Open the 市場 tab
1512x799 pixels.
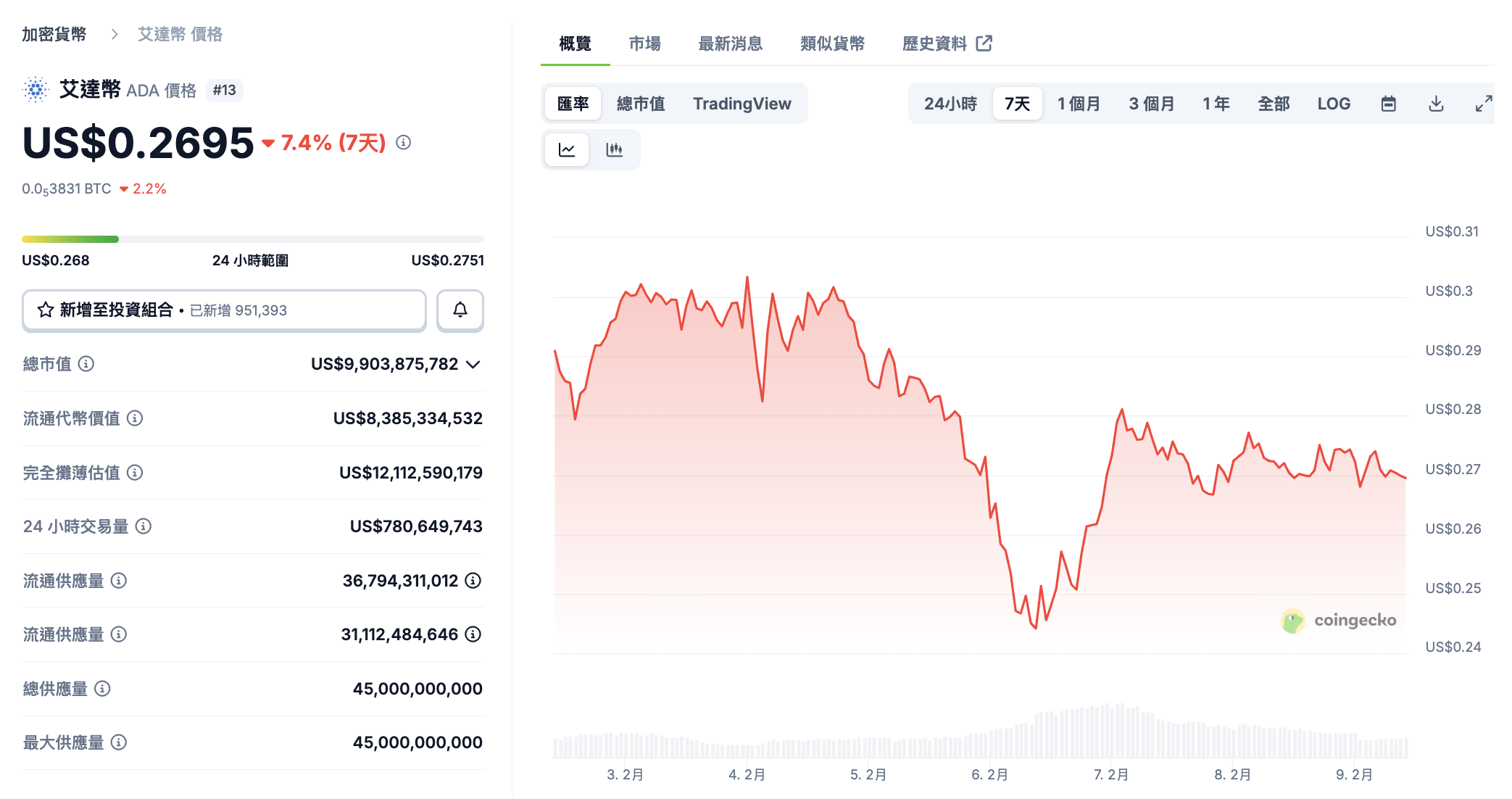coord(644,44)
